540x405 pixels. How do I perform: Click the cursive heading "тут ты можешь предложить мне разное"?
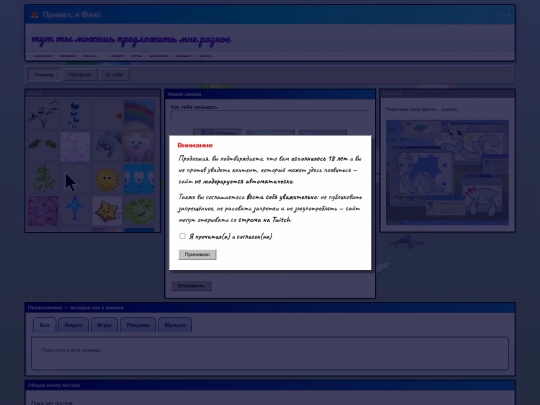(131, 40)
